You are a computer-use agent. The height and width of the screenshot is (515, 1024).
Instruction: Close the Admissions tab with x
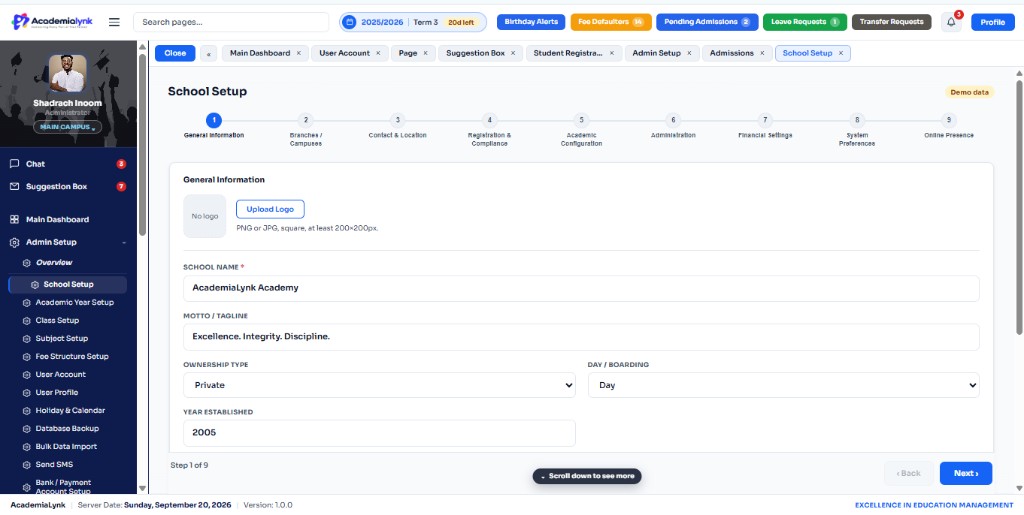[x=761, y=54]
